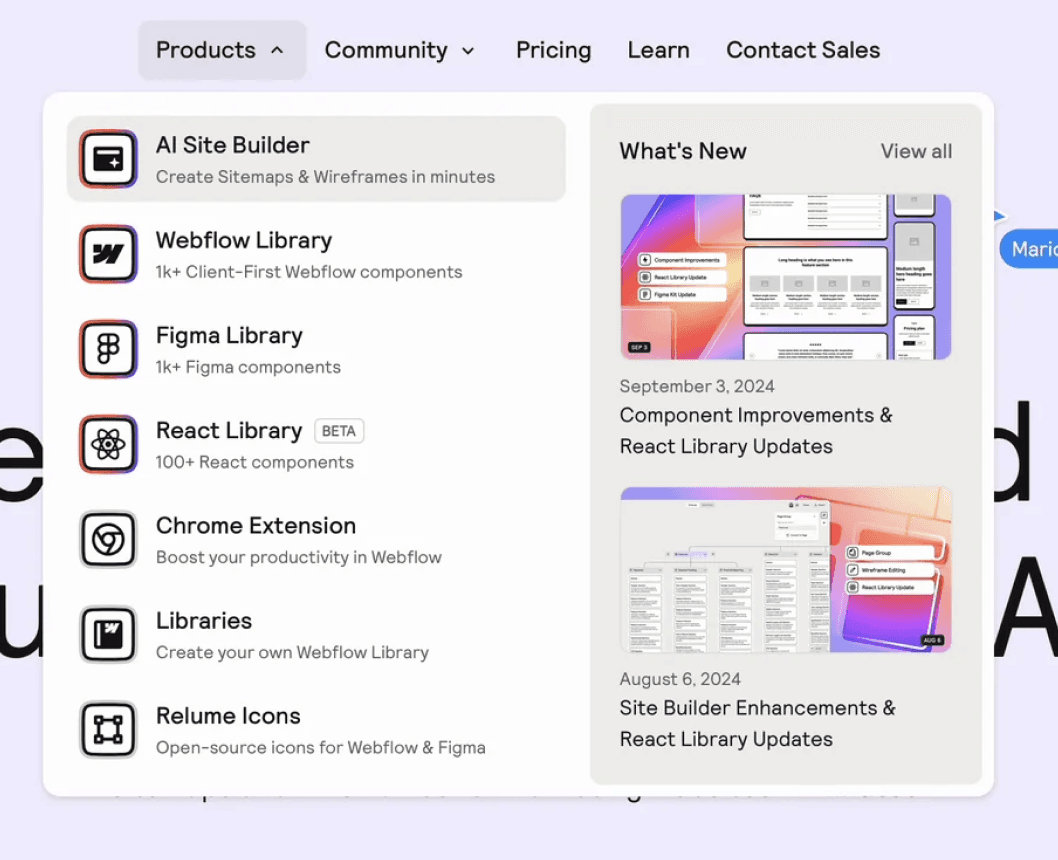Open Chrome Extension title link

tap(256, 525)
